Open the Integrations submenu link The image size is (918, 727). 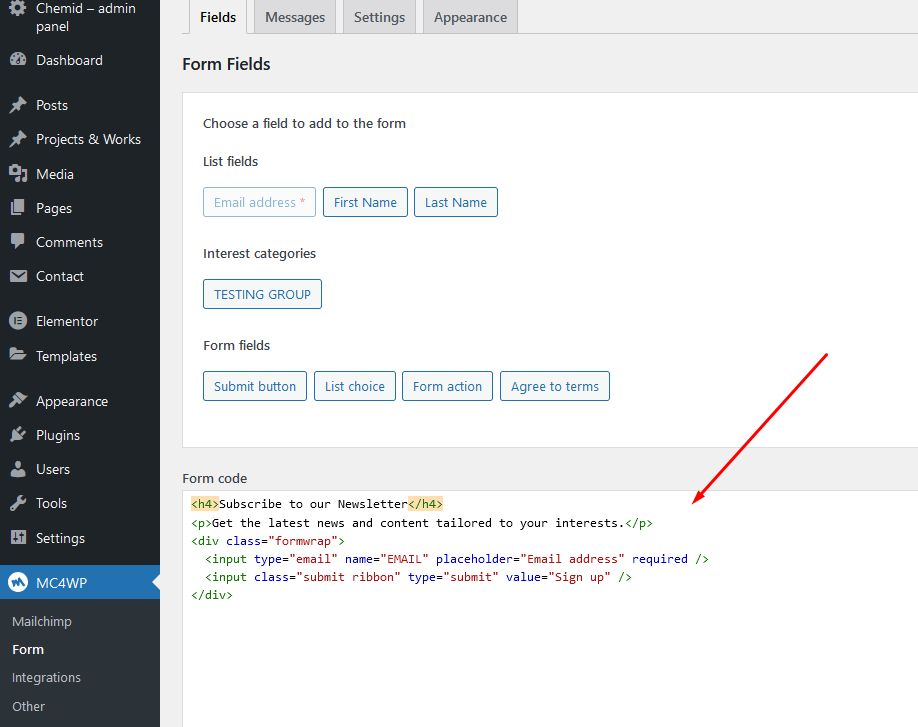[46, 677]
